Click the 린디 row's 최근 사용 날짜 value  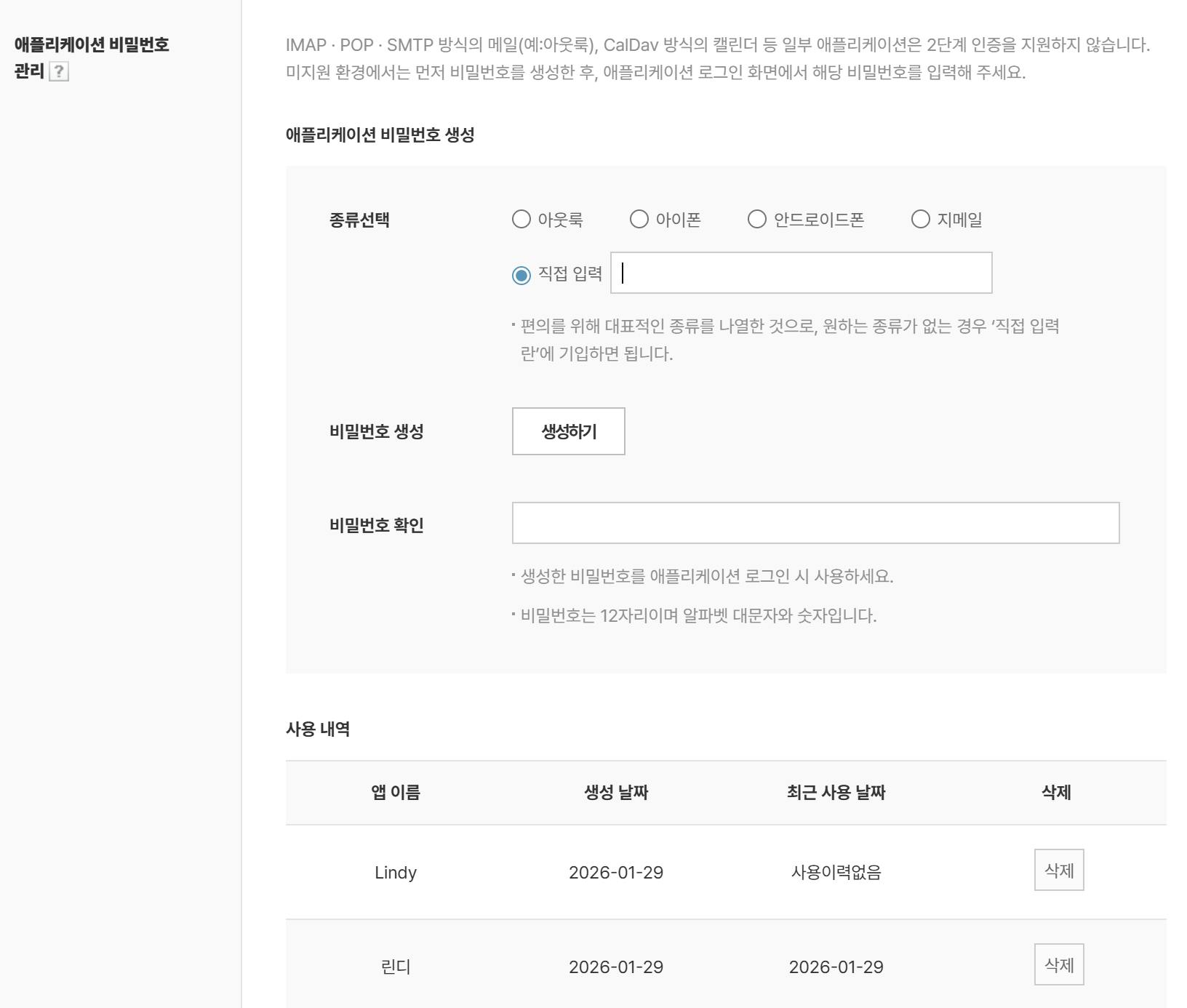(x=836, y=967)
